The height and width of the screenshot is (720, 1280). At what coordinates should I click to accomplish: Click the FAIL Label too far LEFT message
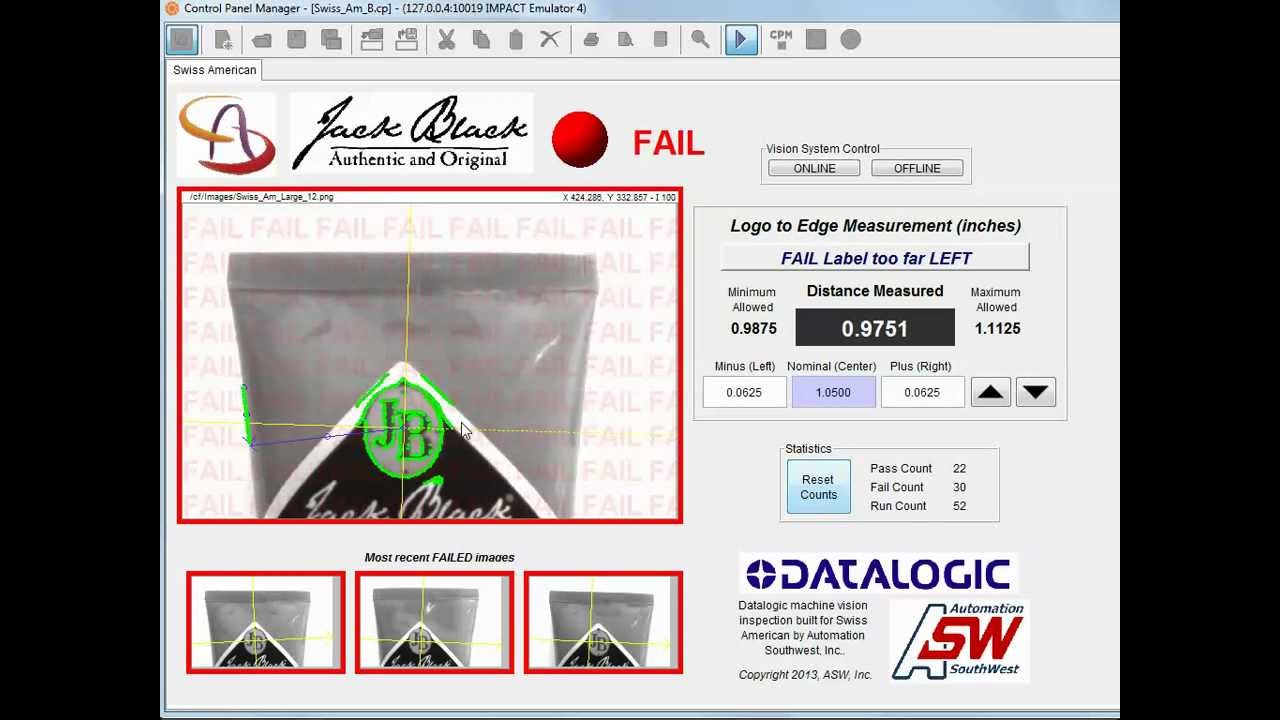tap(875, 258)
